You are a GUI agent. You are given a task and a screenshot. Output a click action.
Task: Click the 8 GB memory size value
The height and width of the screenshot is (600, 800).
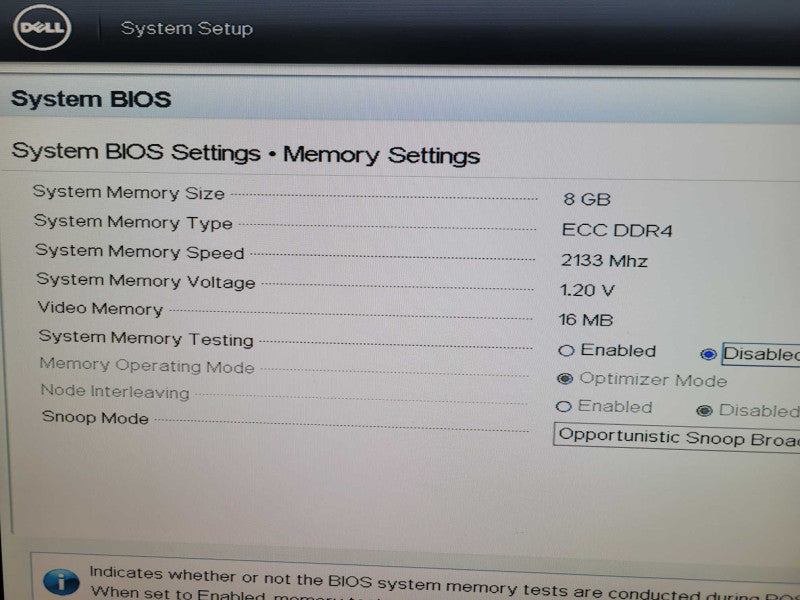(x=587, y=199)
